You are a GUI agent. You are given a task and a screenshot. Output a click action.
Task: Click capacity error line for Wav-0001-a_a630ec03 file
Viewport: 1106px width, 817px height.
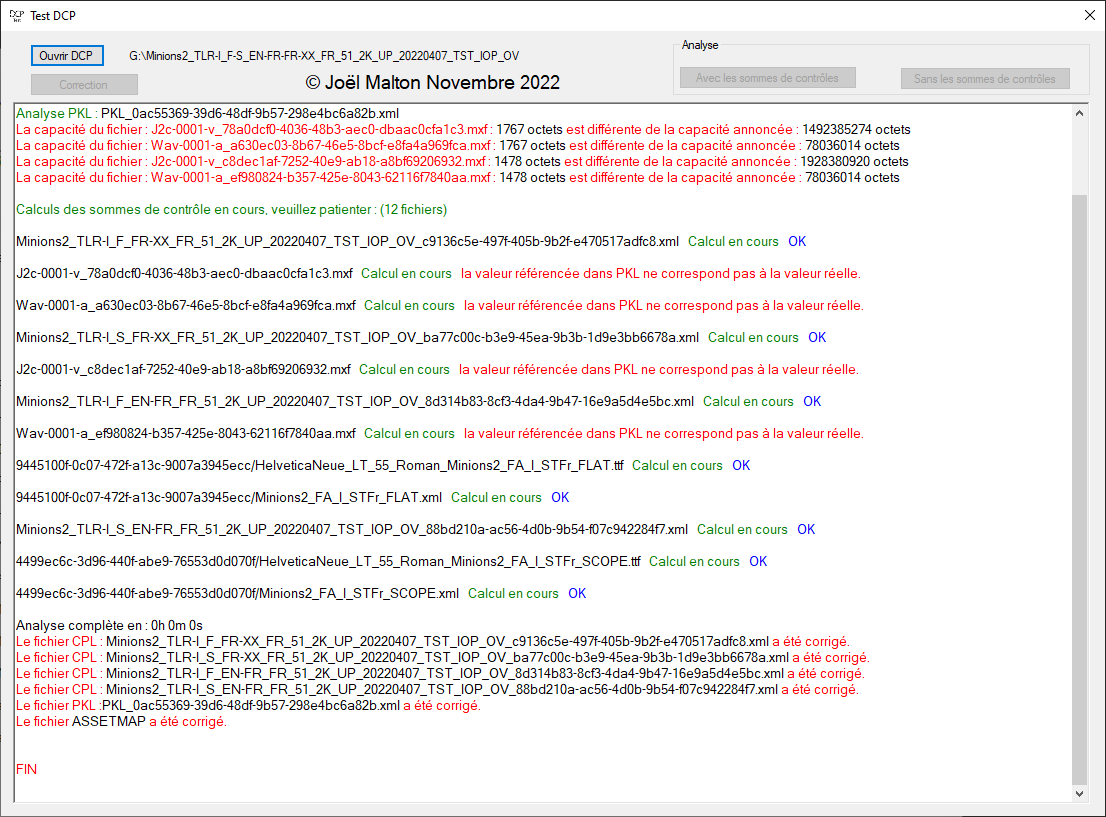457,146
